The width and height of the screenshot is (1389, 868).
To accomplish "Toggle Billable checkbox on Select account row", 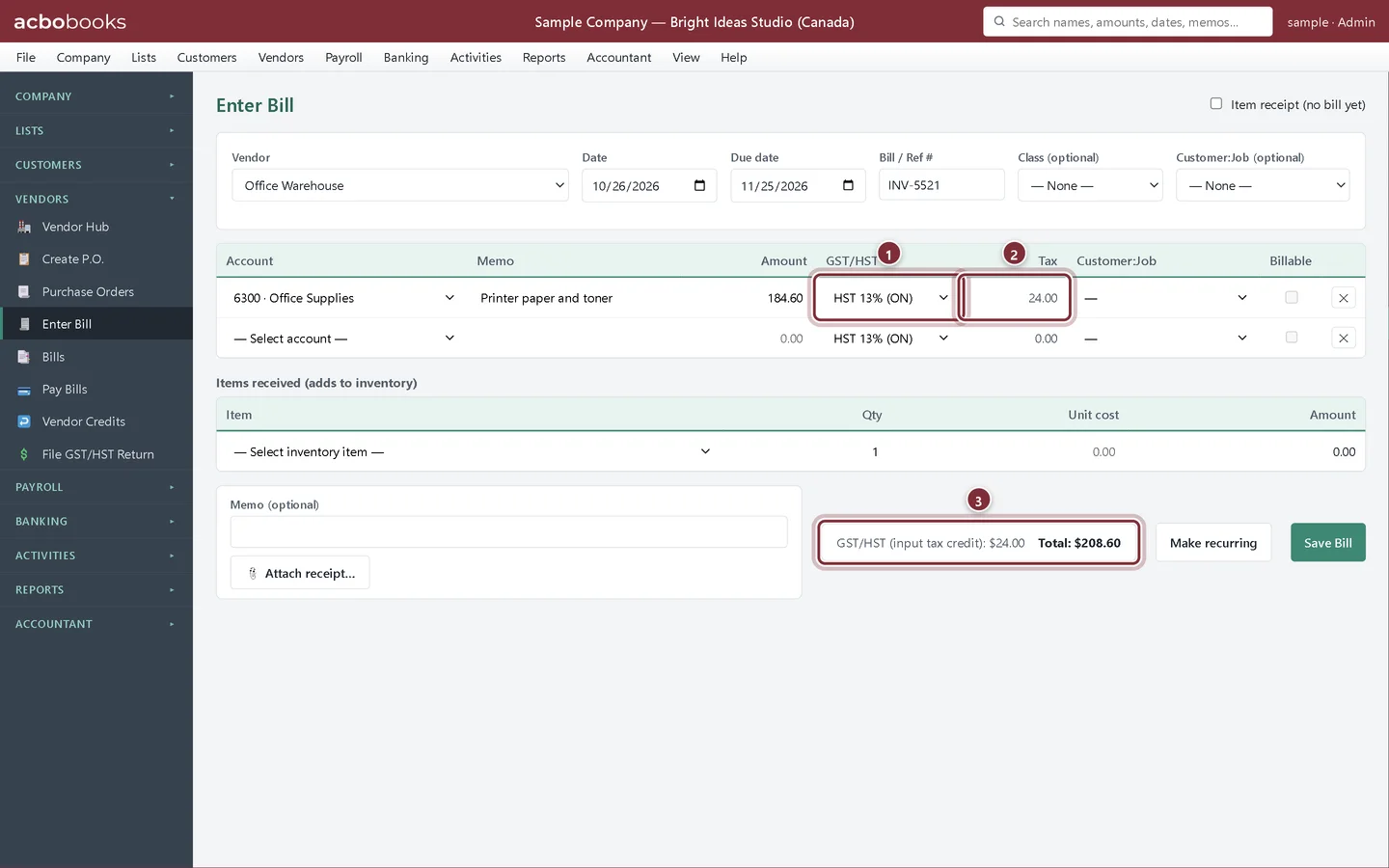I will [1292, 338].
